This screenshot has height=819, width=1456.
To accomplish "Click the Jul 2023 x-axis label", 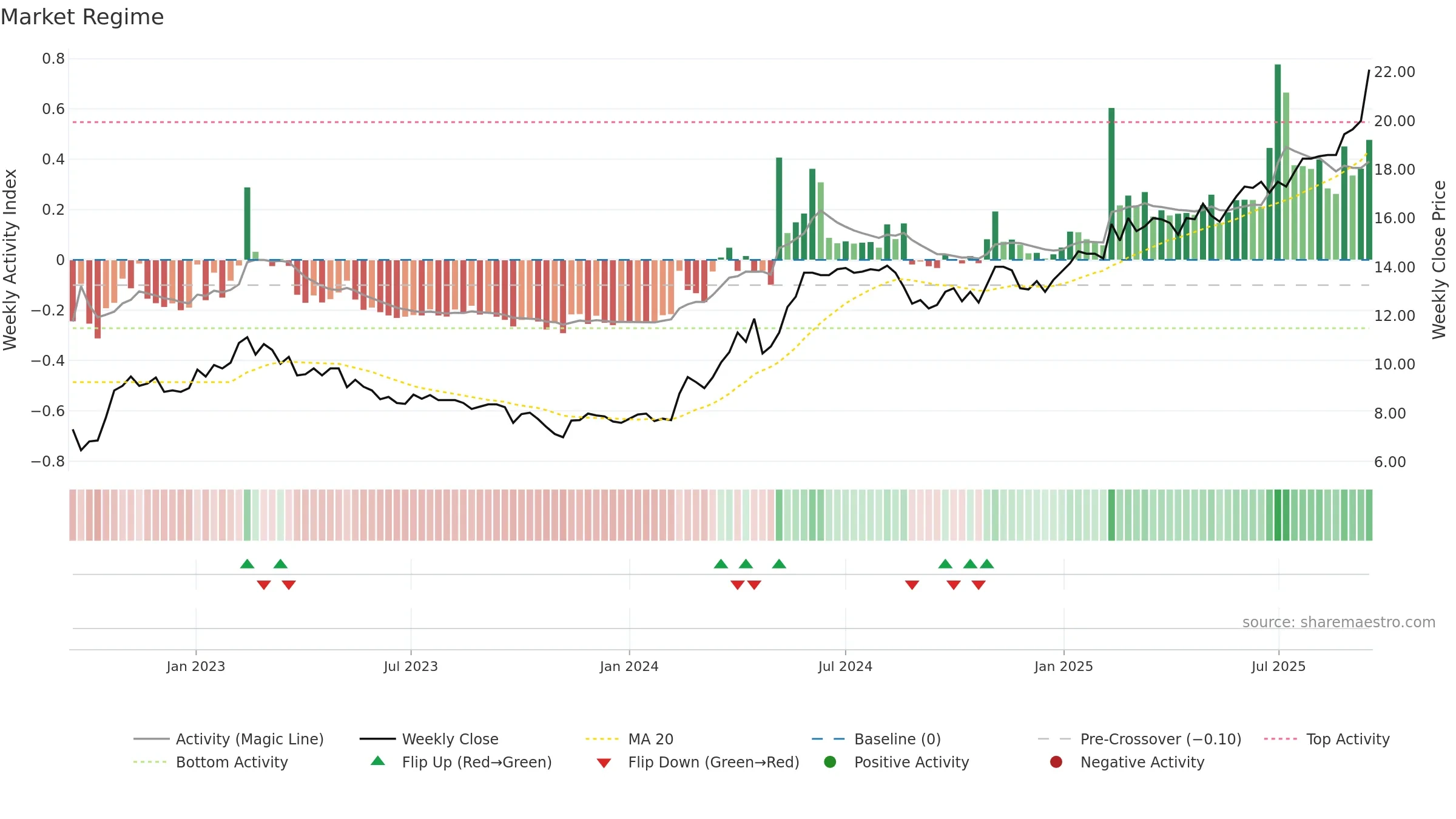I will [411, 666].
